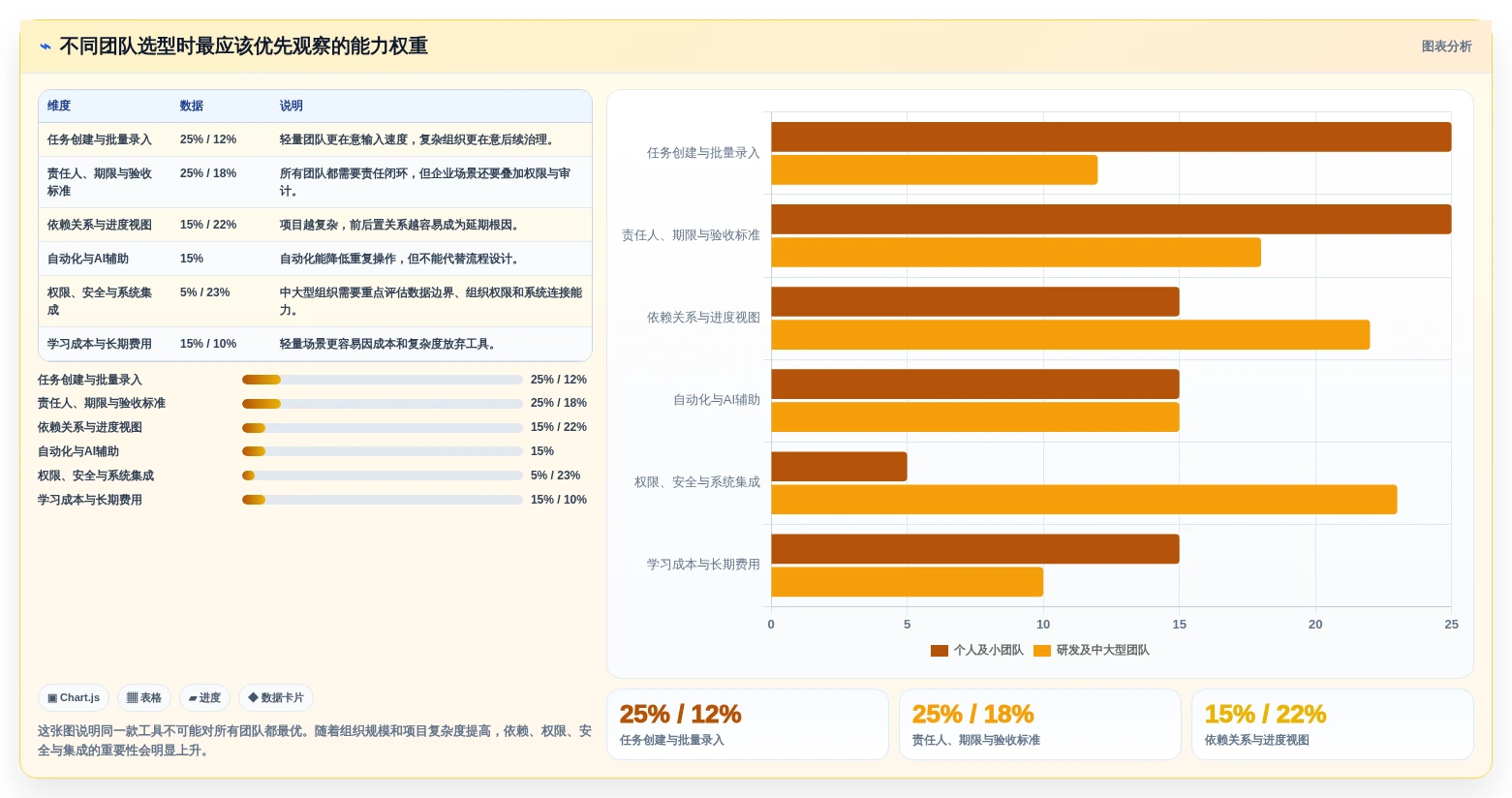The height and width of the screenshot is (798, 1512).
Task: Open the 15% / 22% data card
Action: (x=1333, y=724)
